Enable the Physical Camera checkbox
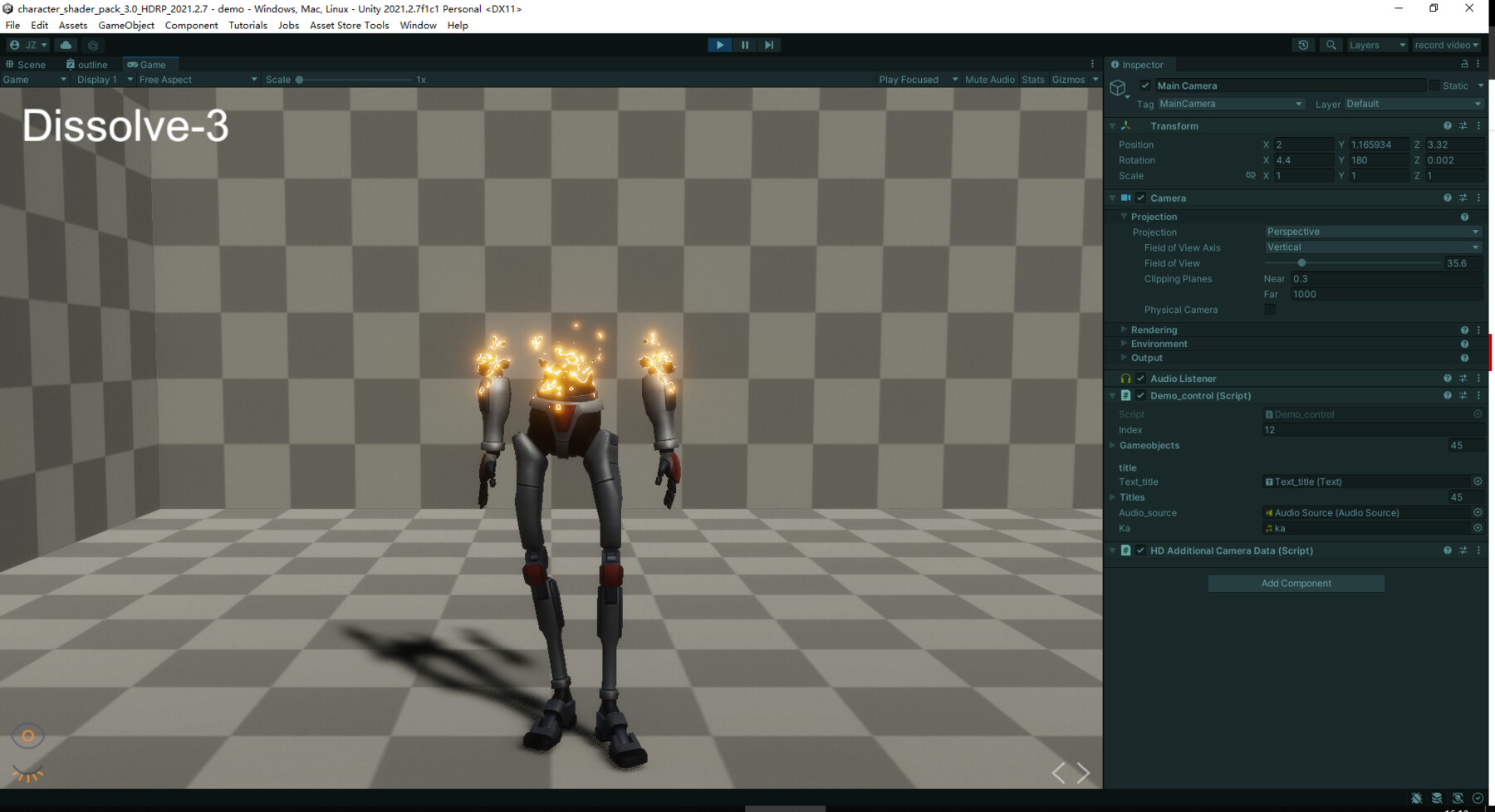 click(x=1270, y=309)
